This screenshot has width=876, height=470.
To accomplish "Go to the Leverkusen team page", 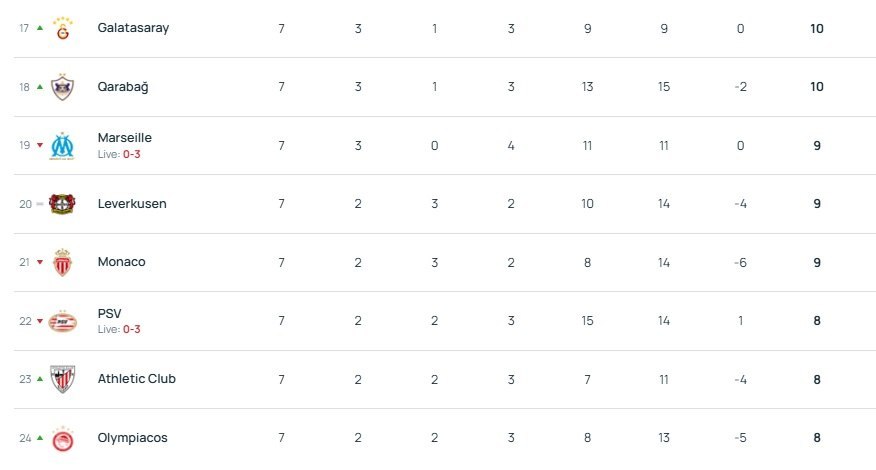I will 132,204.
